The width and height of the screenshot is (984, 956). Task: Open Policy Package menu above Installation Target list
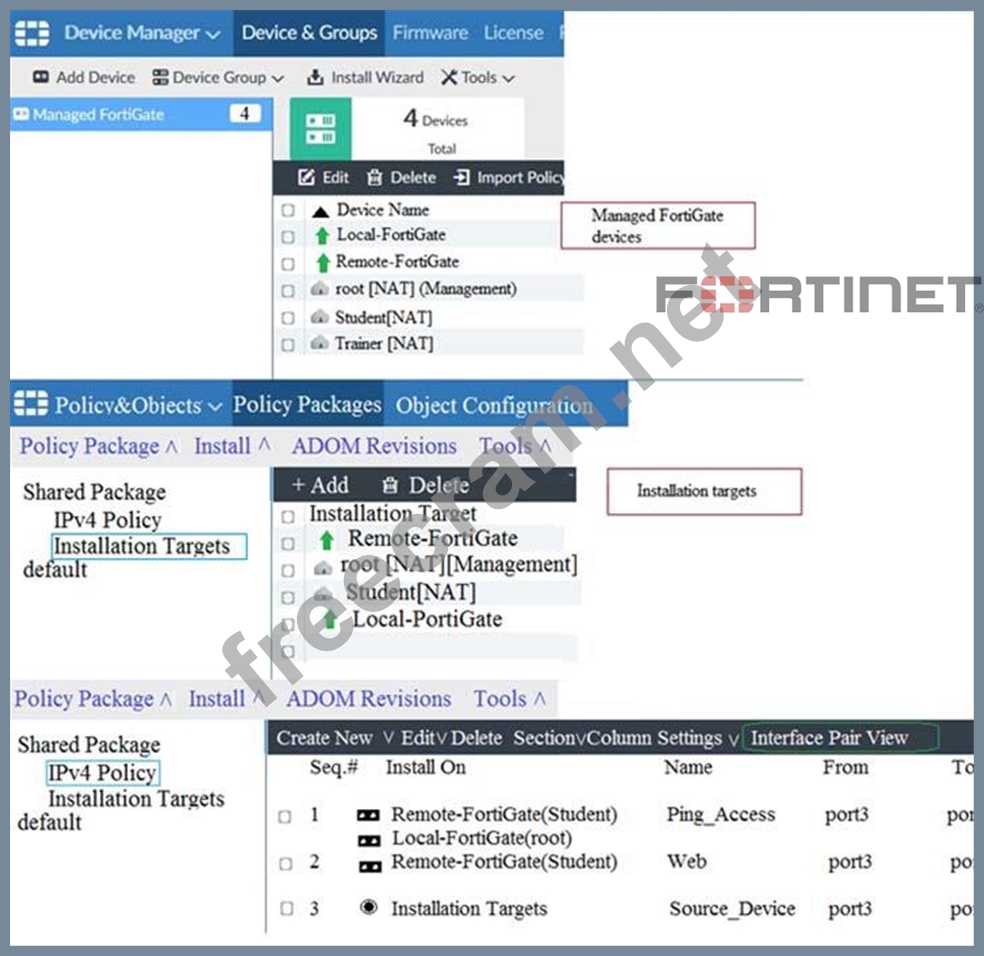[x=99, y=446]
